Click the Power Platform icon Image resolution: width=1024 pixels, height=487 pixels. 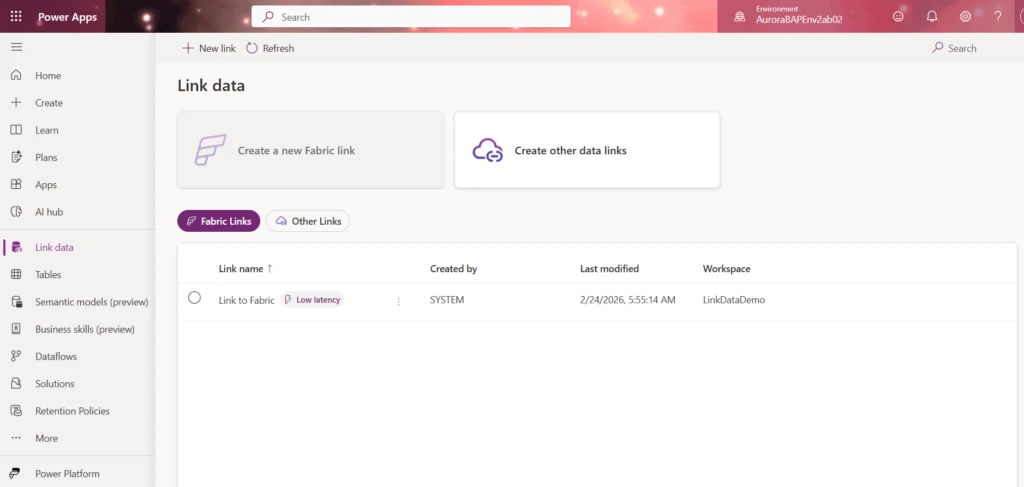[x=16, y=474]
